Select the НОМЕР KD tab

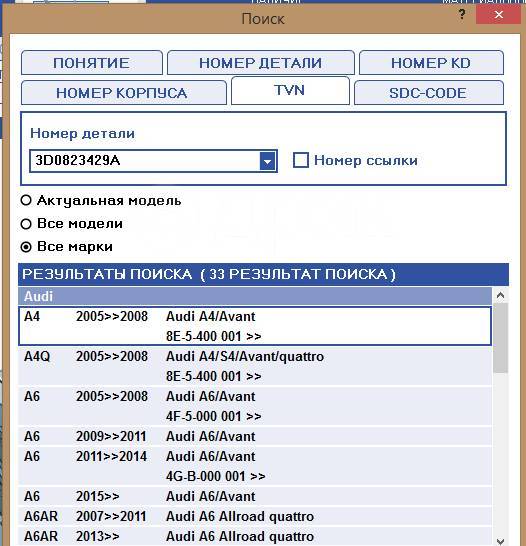(431, 63)
